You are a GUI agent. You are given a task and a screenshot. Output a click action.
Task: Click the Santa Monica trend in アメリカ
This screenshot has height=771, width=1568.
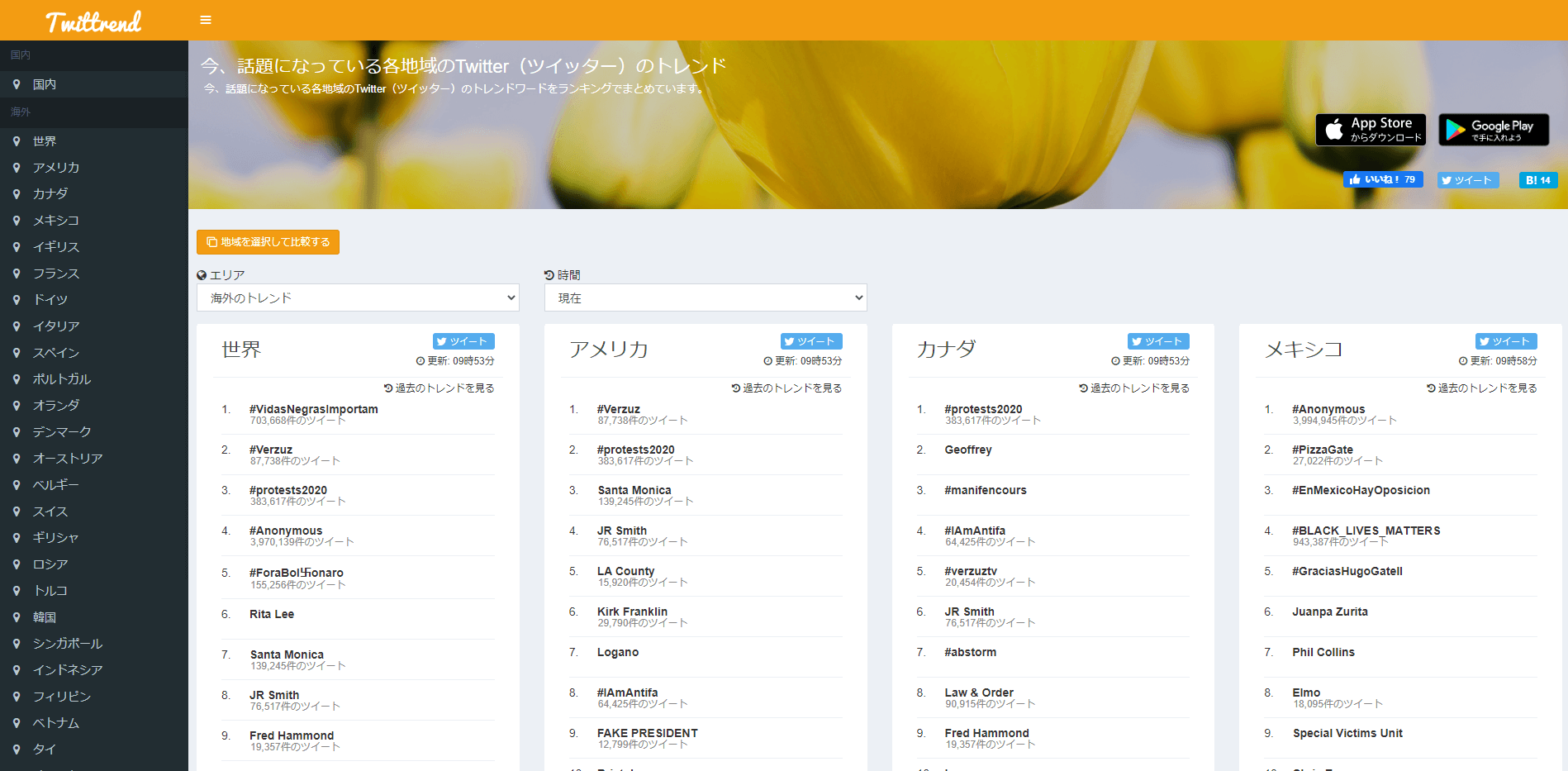coord(634,490)
